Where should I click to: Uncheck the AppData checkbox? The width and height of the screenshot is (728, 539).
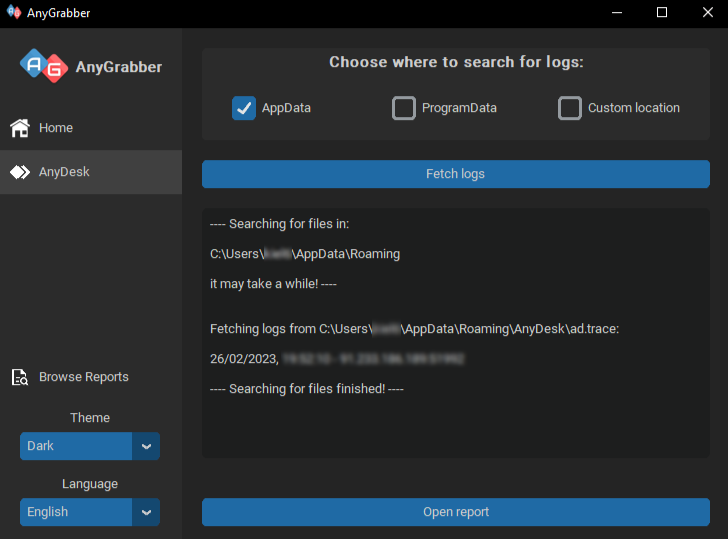(x=244, y=108)
